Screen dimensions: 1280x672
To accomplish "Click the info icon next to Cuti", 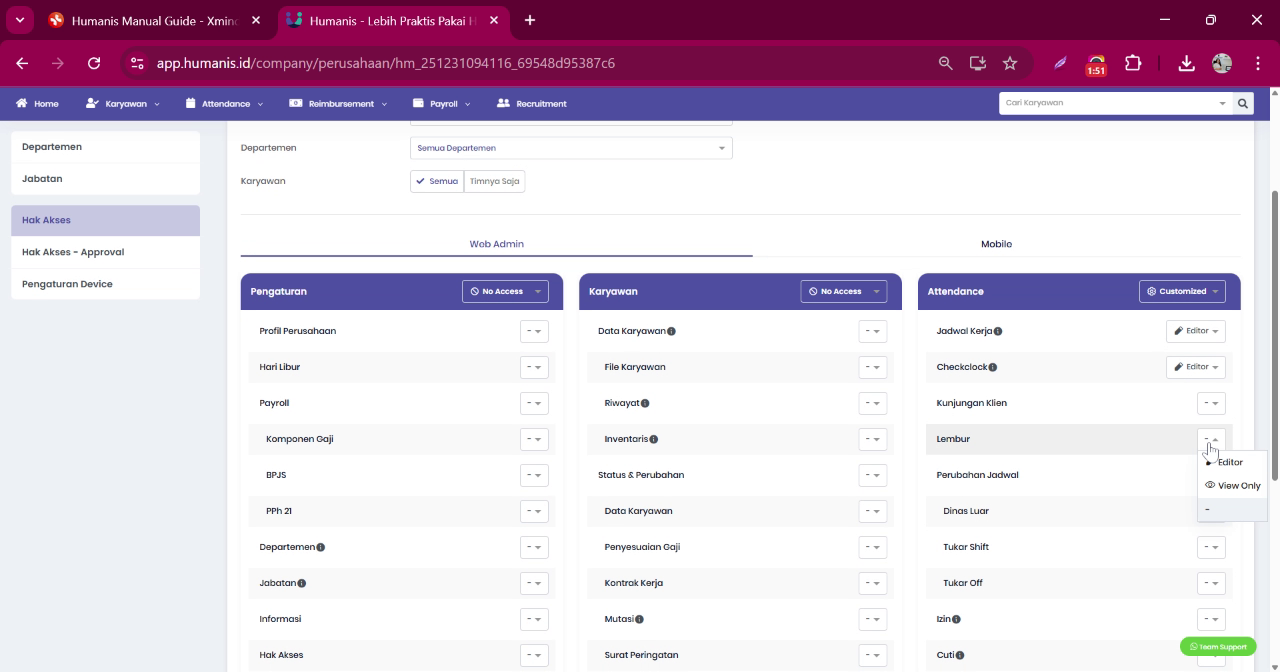I will (x=960, y=655).
